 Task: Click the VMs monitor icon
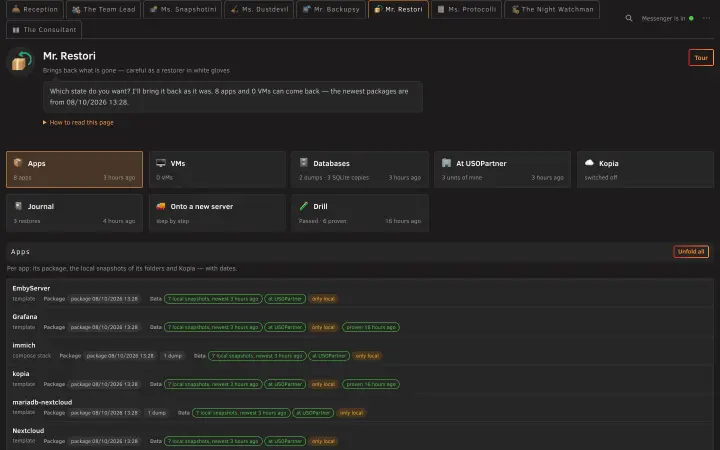coord(161,163)
